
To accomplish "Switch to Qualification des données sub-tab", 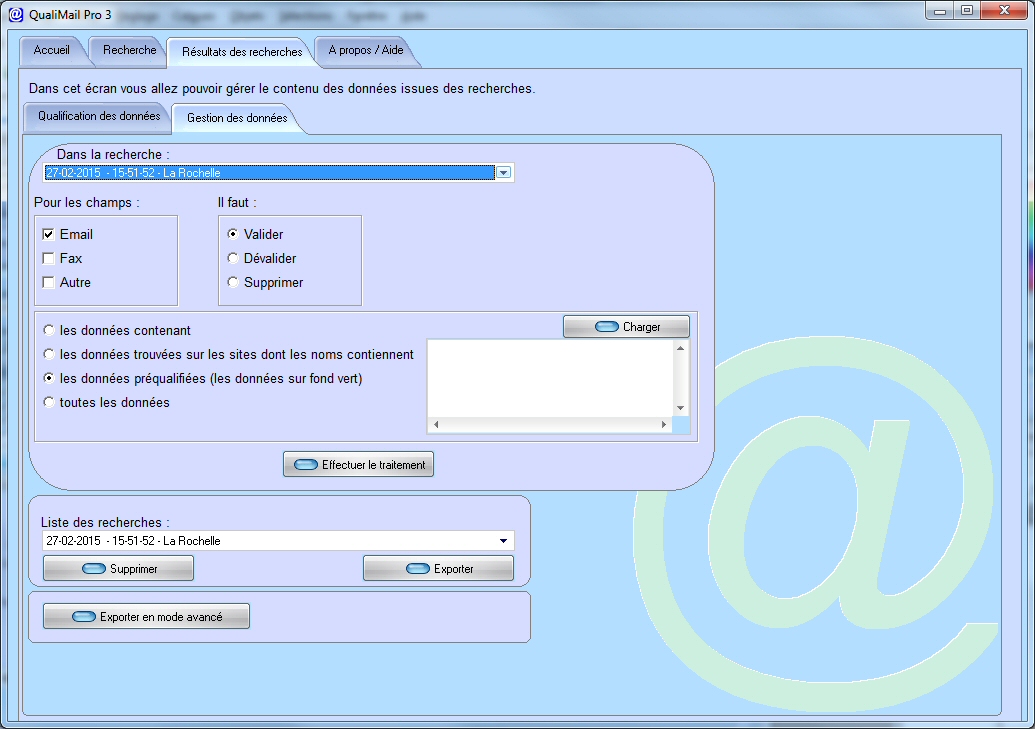I will (x=99, y=116).
